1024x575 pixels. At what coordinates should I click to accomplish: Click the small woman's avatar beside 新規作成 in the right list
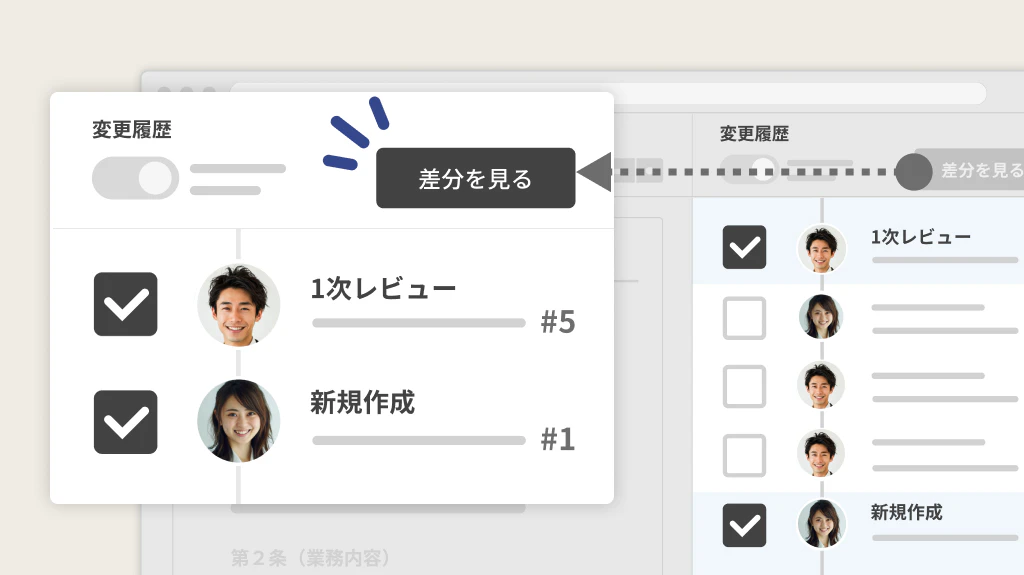coord(821,524)
